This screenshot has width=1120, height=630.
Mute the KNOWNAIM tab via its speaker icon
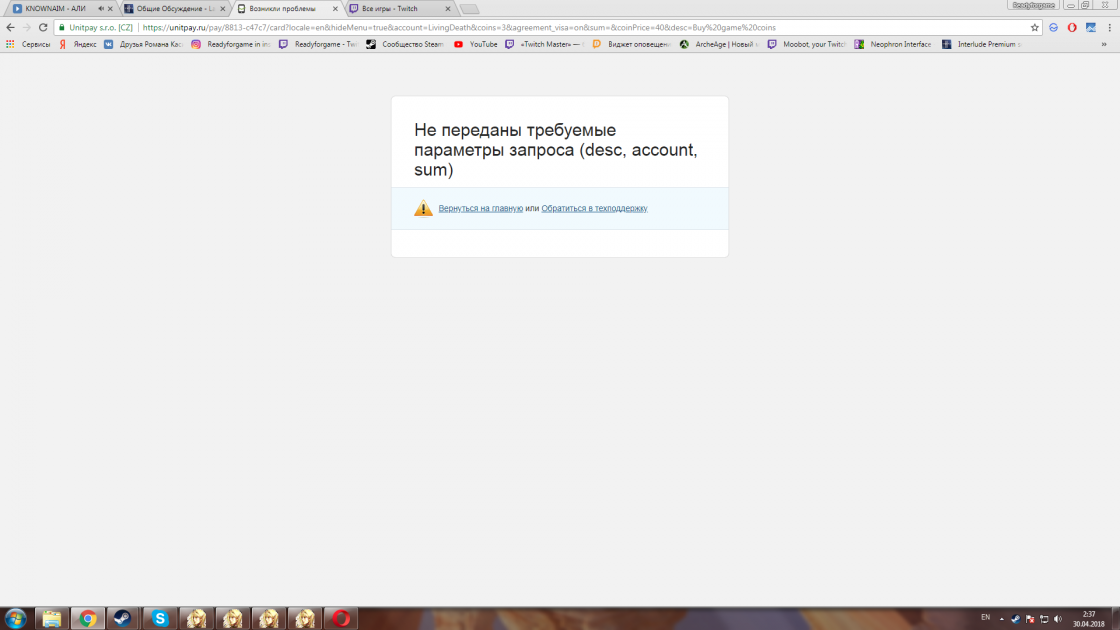click(x=100, y=8)
